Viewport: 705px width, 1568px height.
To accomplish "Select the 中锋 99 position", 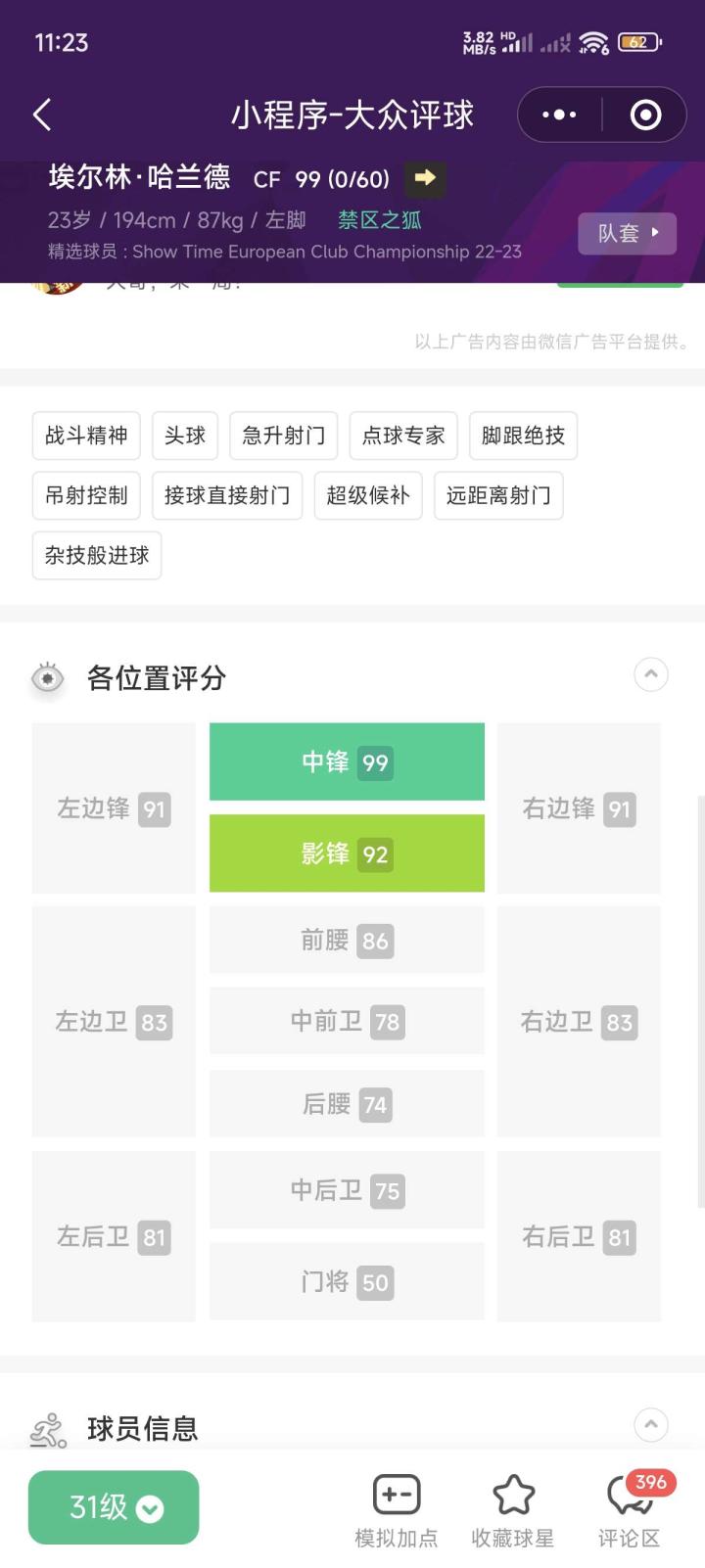I will pos(347,762).
